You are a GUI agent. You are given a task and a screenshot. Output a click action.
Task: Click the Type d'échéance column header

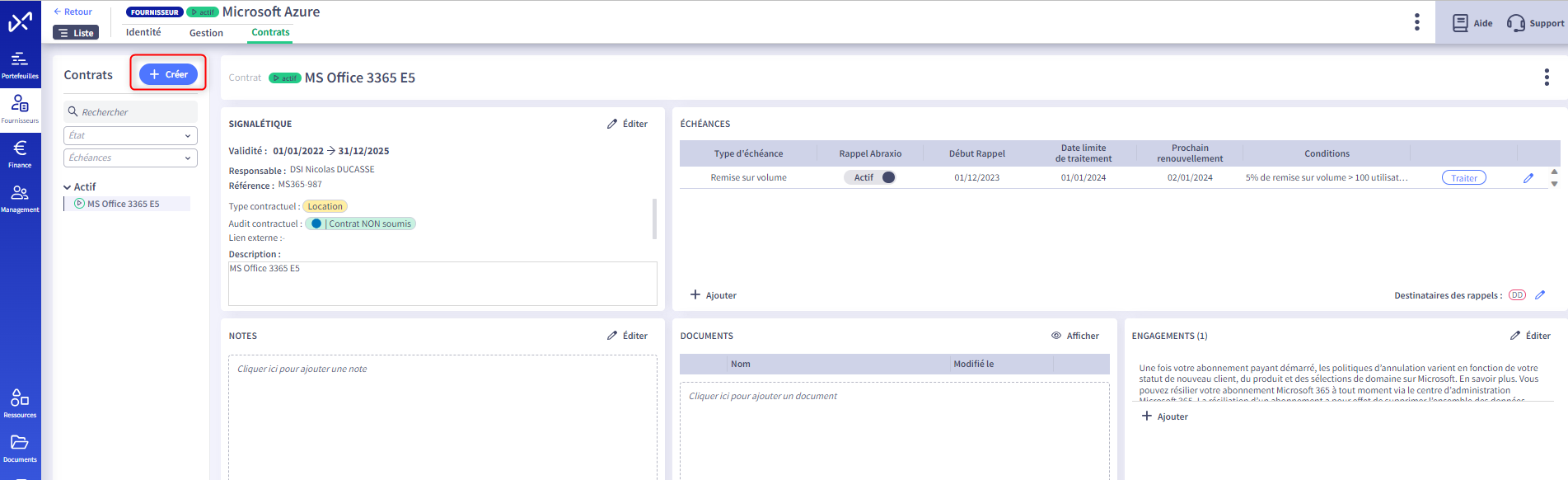pos(748,153)
